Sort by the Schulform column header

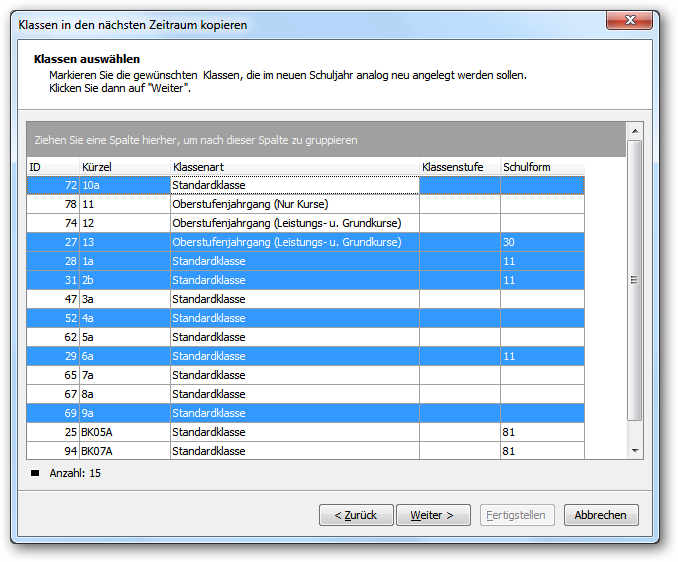(543, 167)
